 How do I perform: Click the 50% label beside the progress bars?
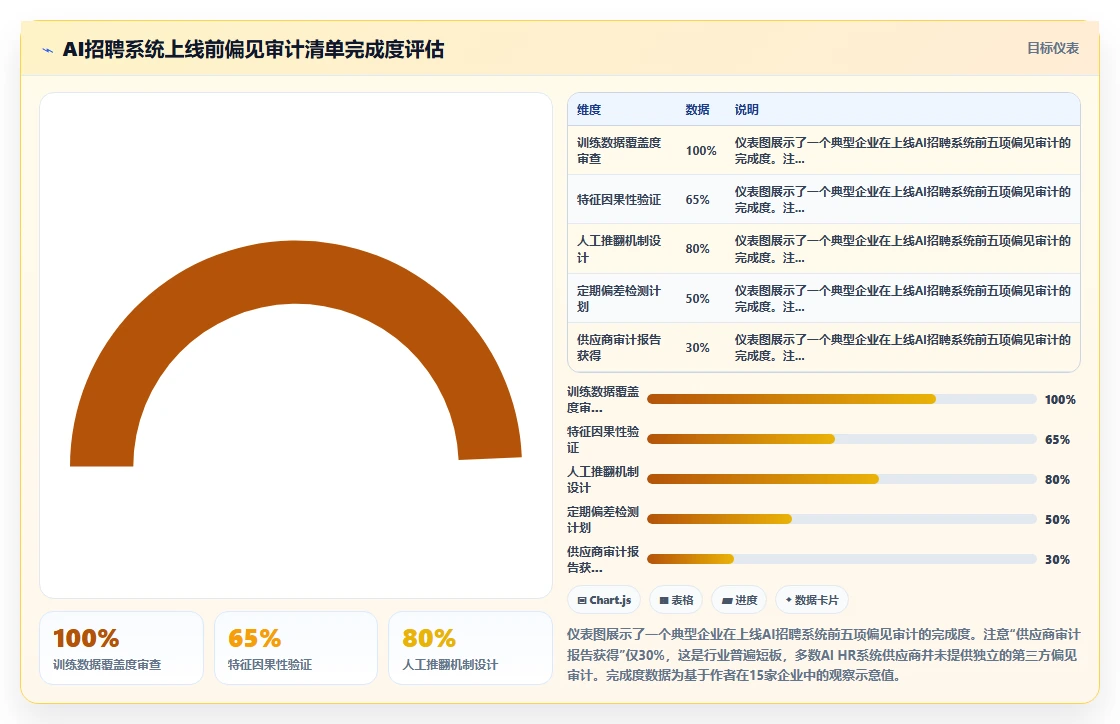(1057, 519)
